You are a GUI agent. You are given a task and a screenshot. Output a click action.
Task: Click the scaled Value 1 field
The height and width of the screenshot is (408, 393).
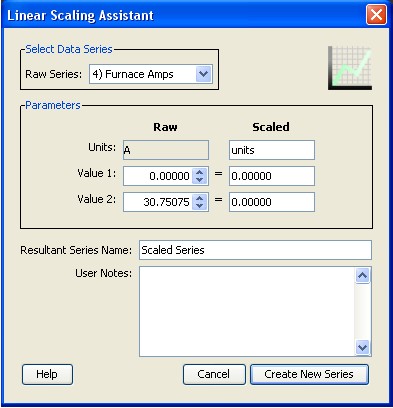[272, 176]
